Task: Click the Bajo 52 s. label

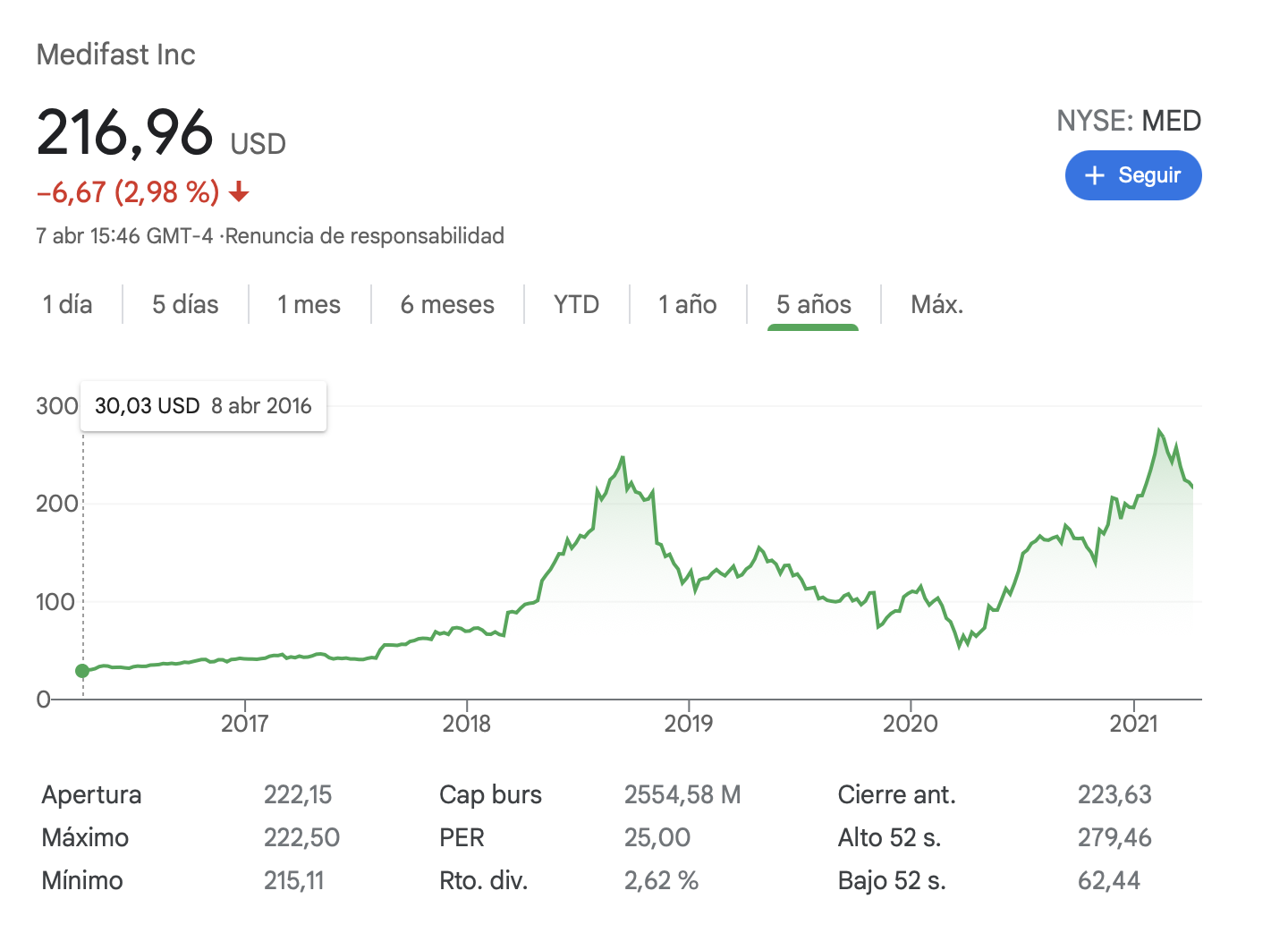Action: point(892,880)
